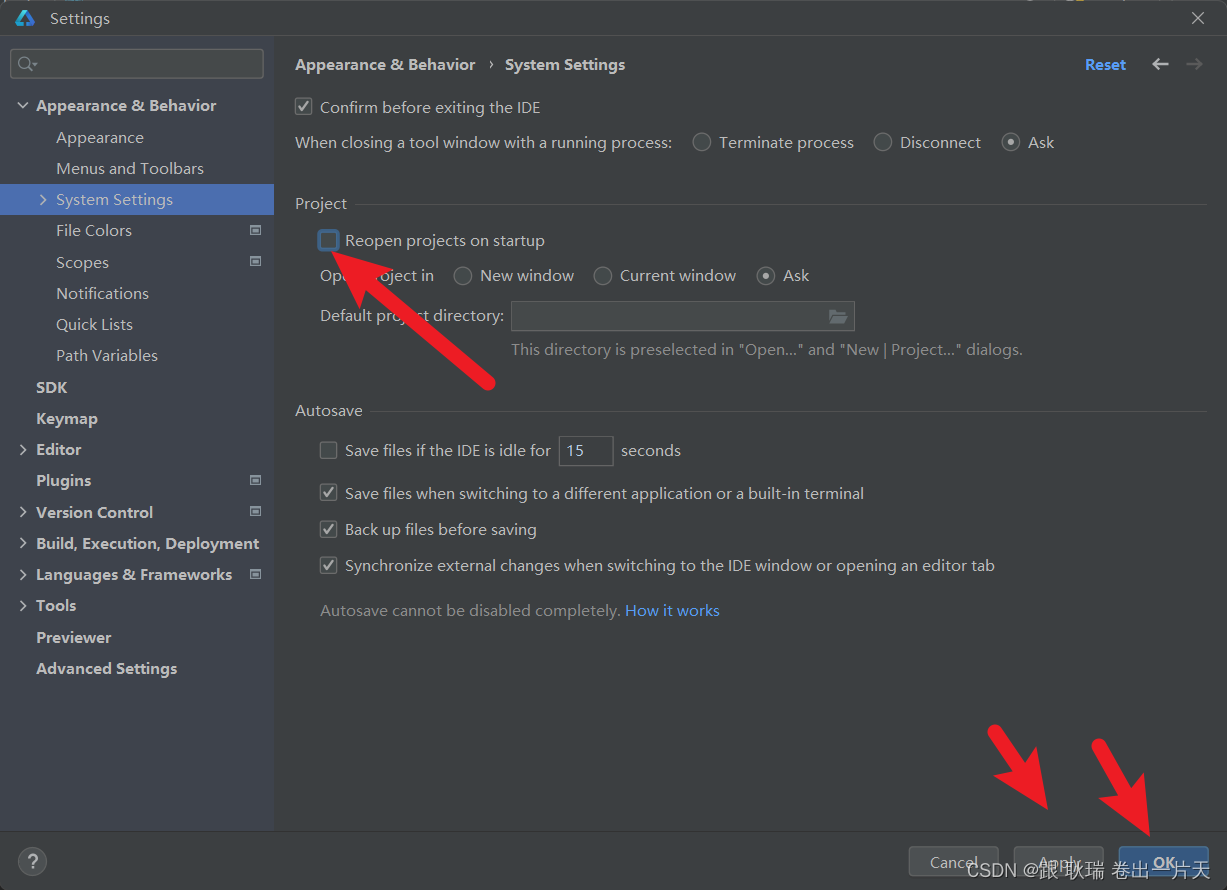Close the Settings dialog window

pyautogui.click(x=1198, y=18)
